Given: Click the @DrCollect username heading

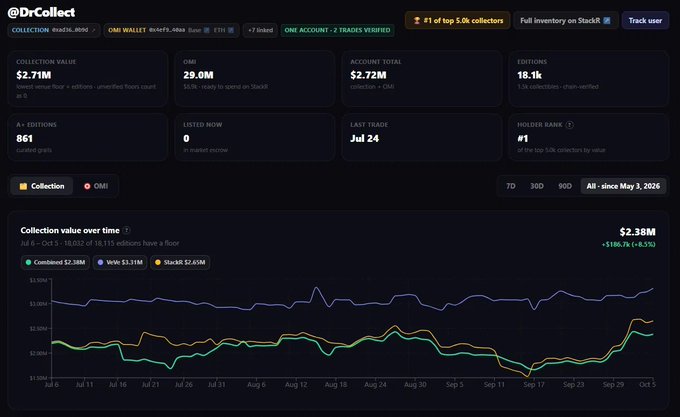Looking at the screenshot, I should 41,12.
